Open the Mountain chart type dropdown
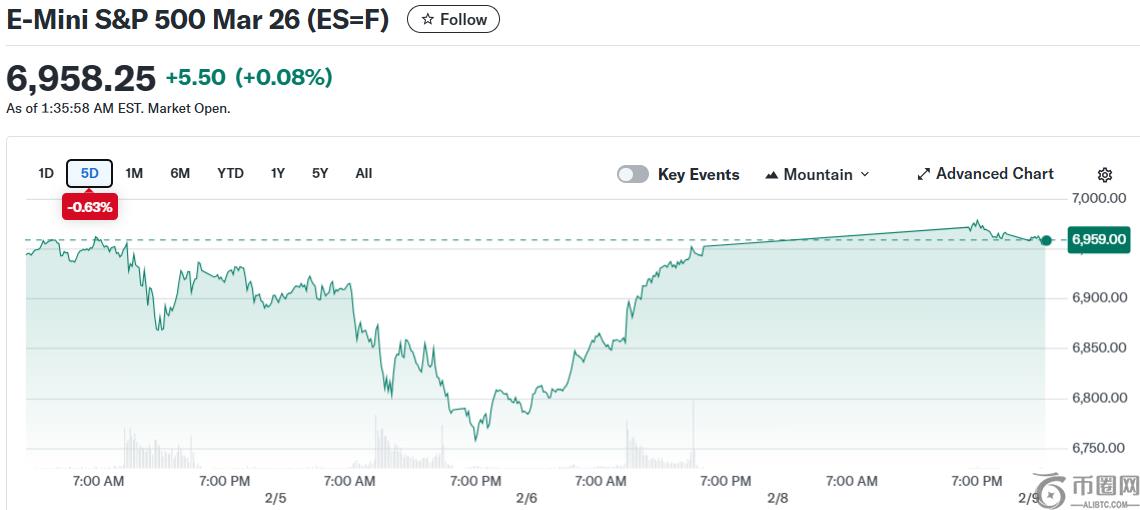 click(x=817, y=174)
